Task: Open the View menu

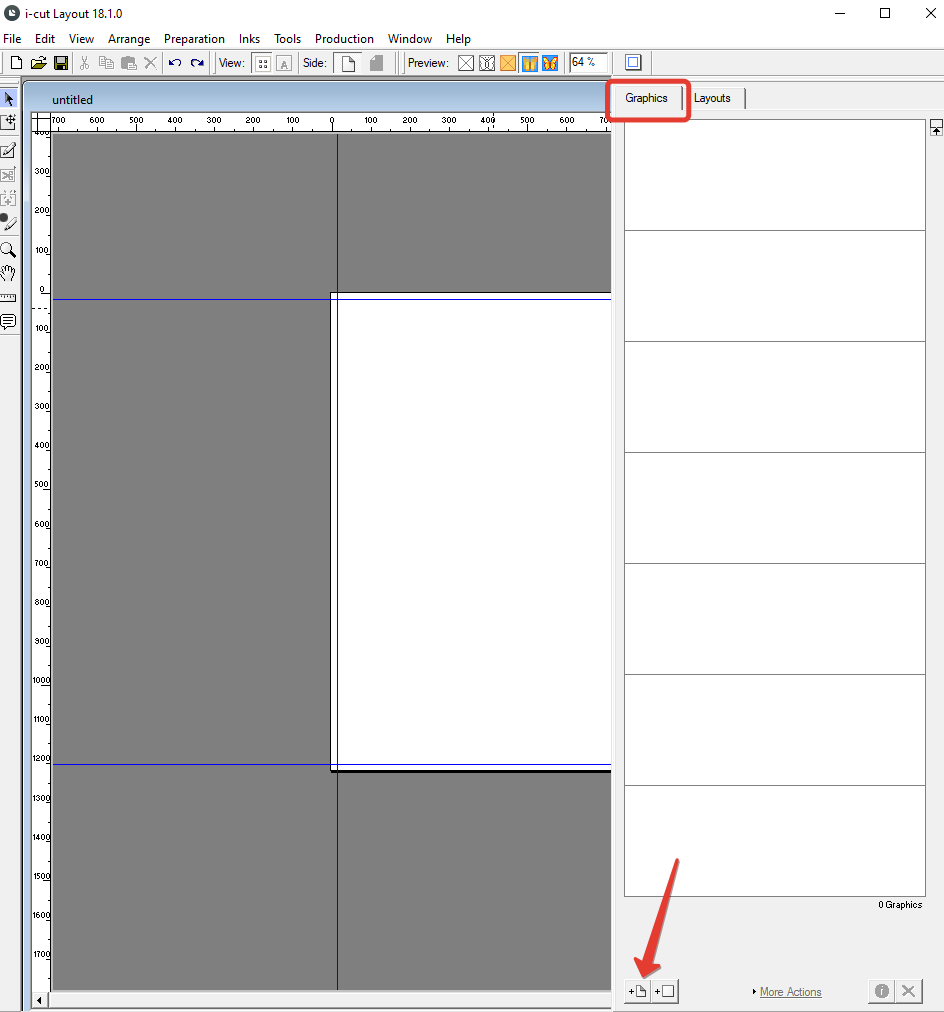Action: click(81, 39)
